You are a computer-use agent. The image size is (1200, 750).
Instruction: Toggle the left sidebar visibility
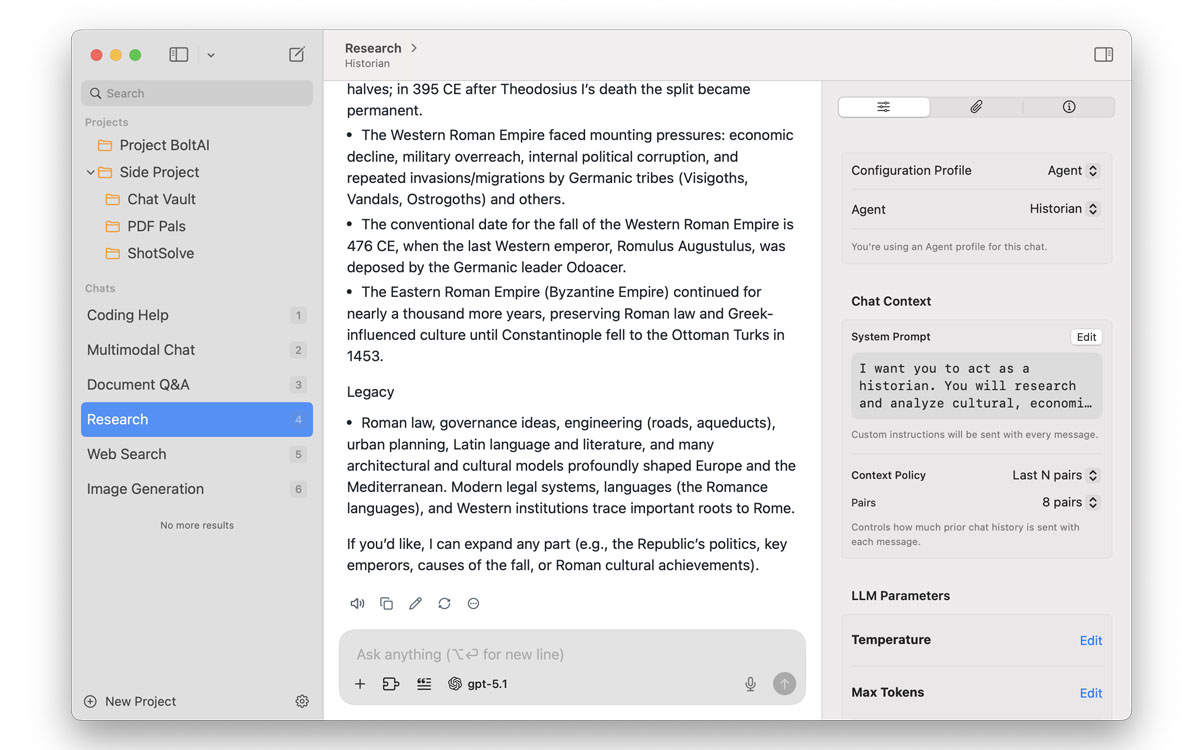coord(179,55)
